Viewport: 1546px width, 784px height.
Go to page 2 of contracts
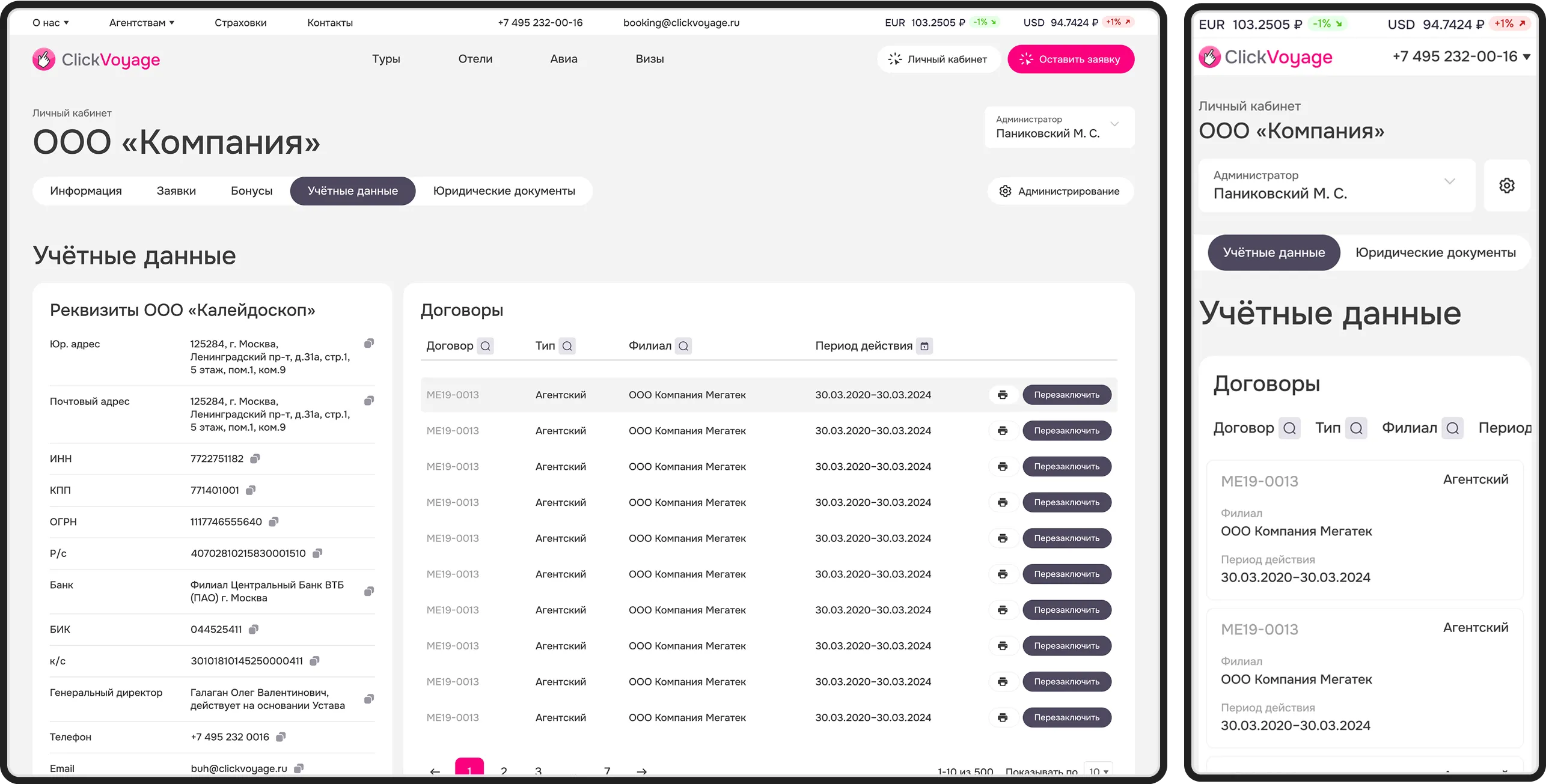click(x=504, y=770)
